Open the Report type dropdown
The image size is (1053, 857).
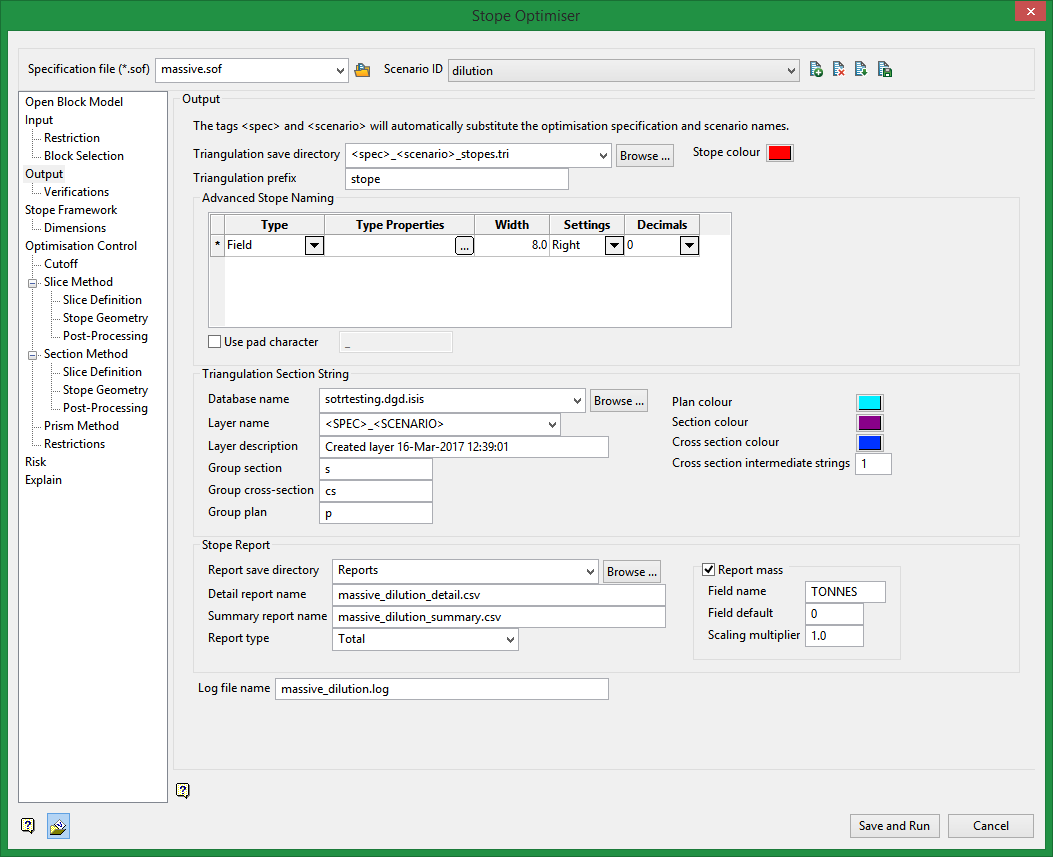pyautogui.click(x=510, y=639)
